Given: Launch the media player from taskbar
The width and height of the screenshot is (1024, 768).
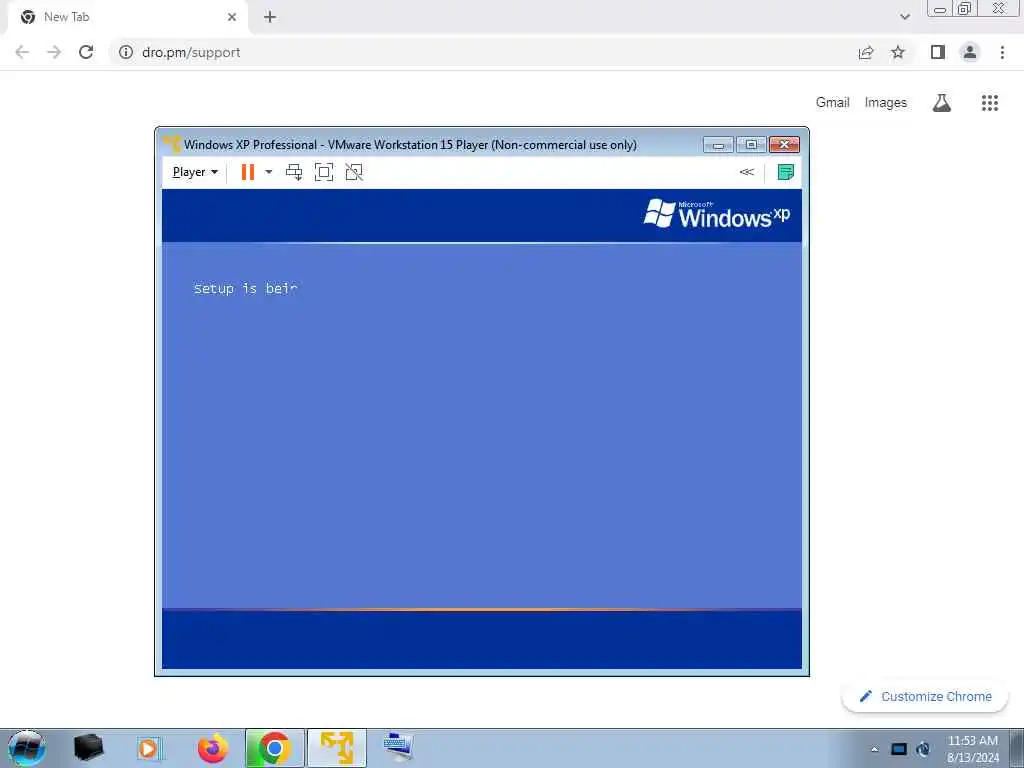Looking at the screenshot, I should tap(150, 748).
